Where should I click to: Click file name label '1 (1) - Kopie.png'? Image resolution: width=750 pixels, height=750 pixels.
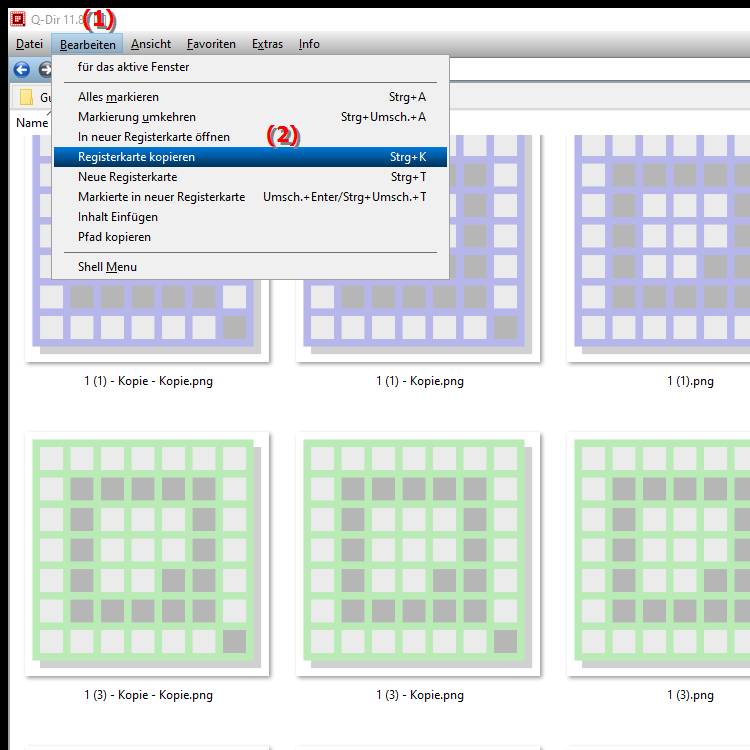(x=419, y=381)
